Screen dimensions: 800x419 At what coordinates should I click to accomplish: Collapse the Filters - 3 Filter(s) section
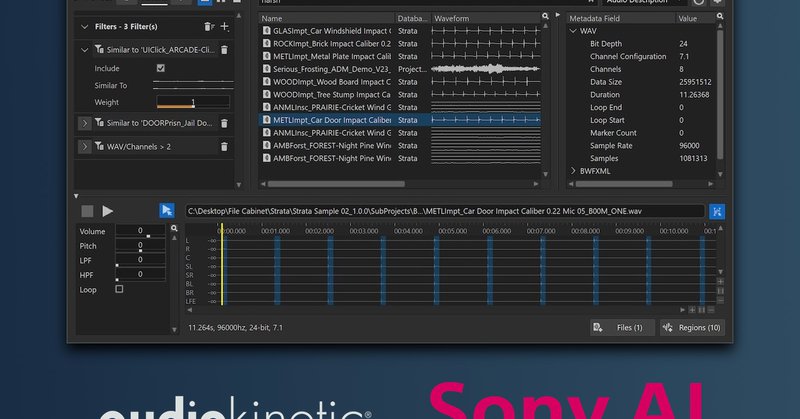point(85,27)
